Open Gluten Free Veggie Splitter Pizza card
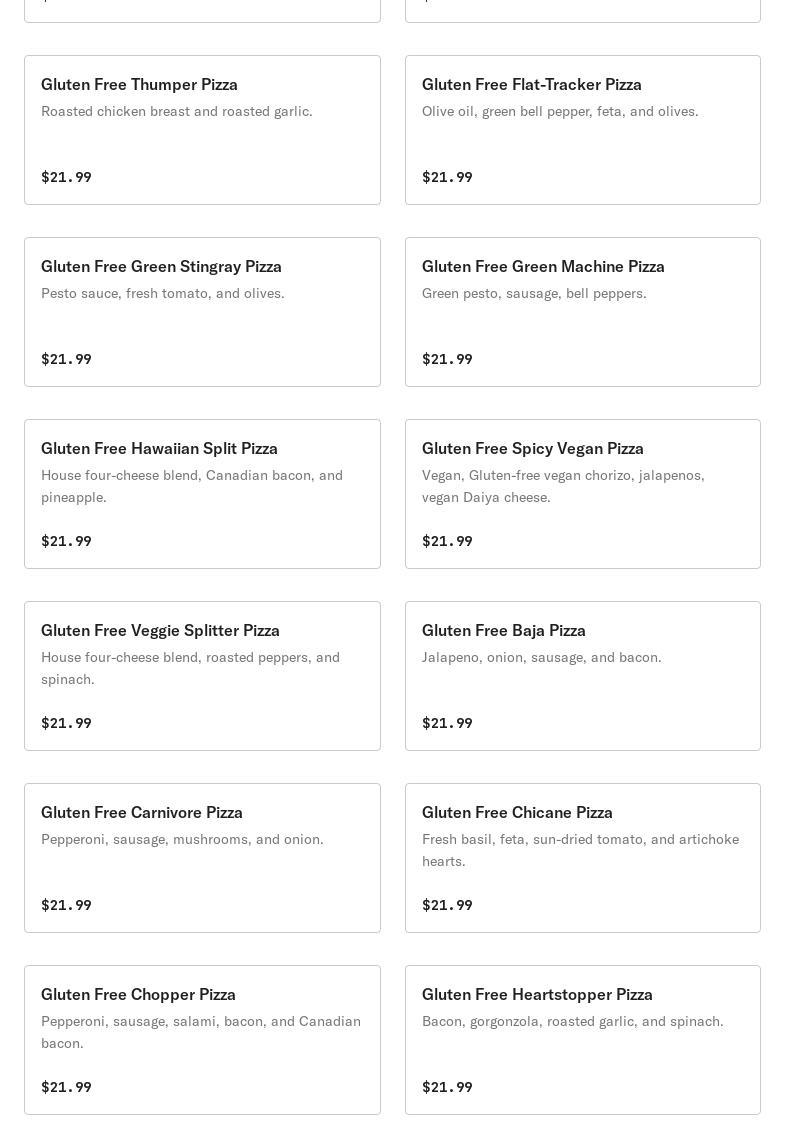This screenshot has width=785, height=1122. coord(202,676)
